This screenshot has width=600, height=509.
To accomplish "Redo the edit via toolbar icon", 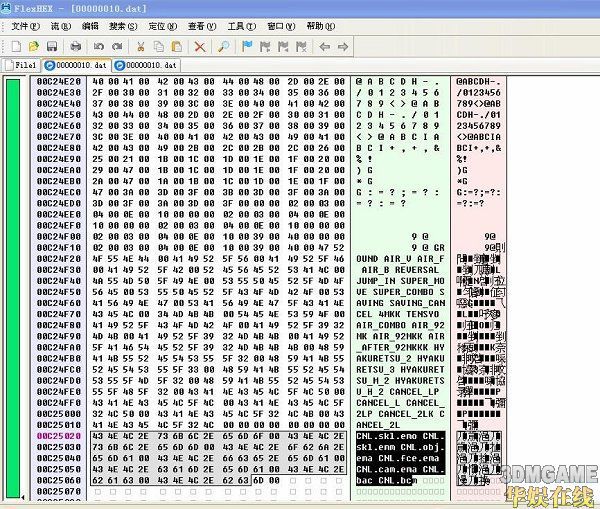I will pyautogui.click(x=117, y=47).
